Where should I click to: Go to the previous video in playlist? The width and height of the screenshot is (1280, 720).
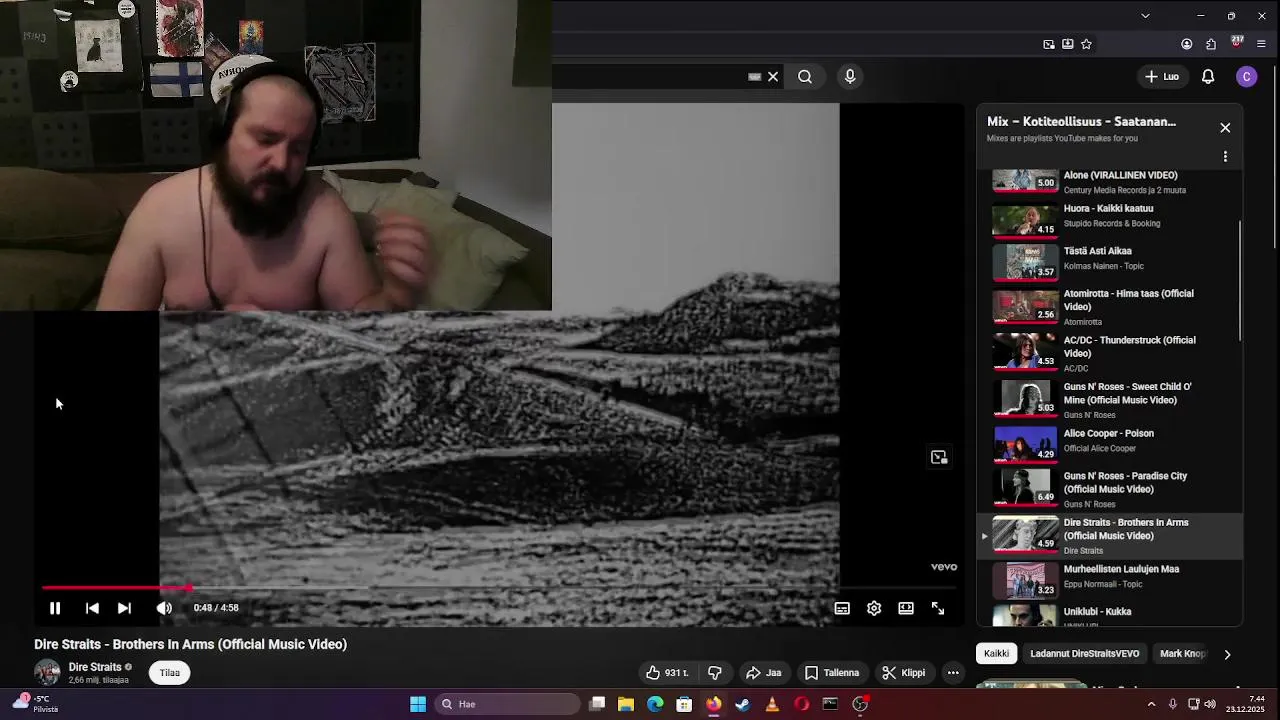92,608
